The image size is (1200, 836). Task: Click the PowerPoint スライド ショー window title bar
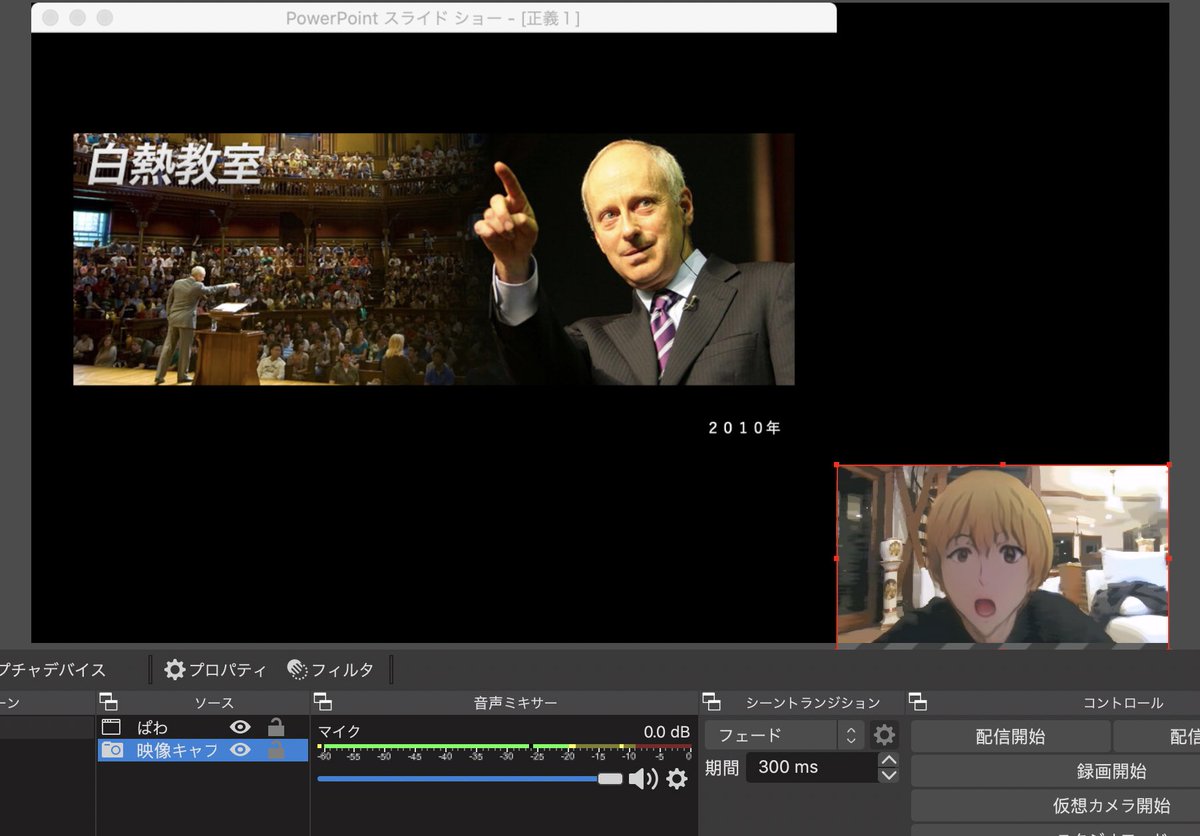pos(433,18)
